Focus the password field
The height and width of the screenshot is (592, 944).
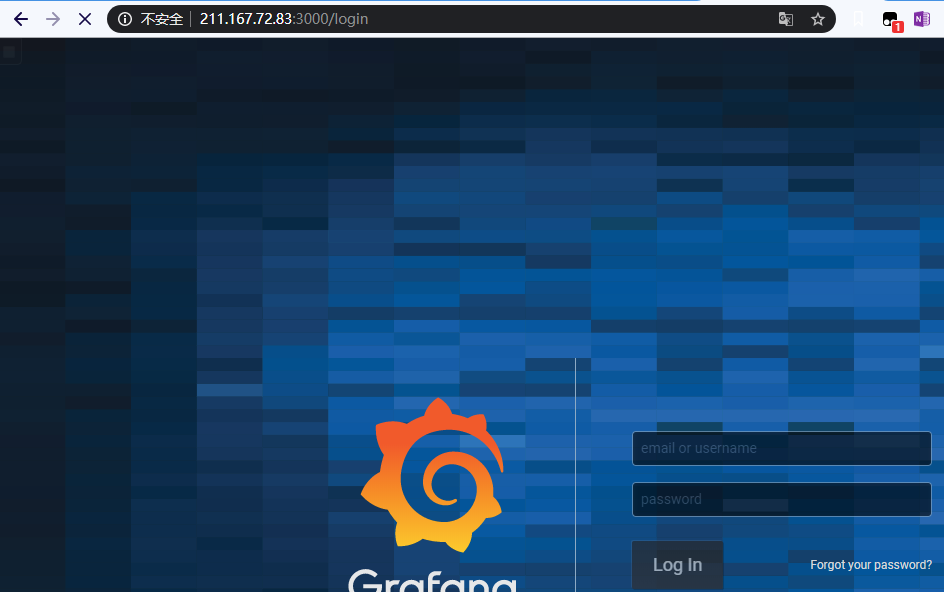(781, 499)
